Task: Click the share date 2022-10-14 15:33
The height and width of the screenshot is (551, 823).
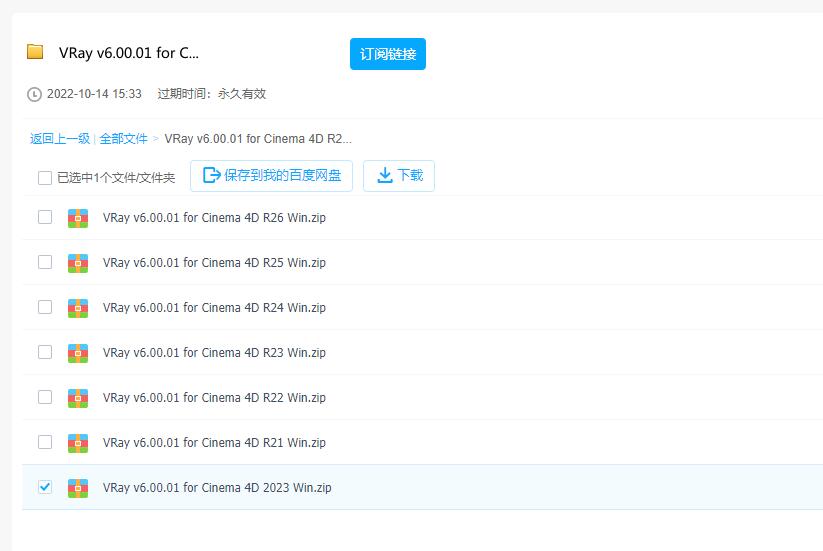Action: pyautogui.click(x=94, y=94)
